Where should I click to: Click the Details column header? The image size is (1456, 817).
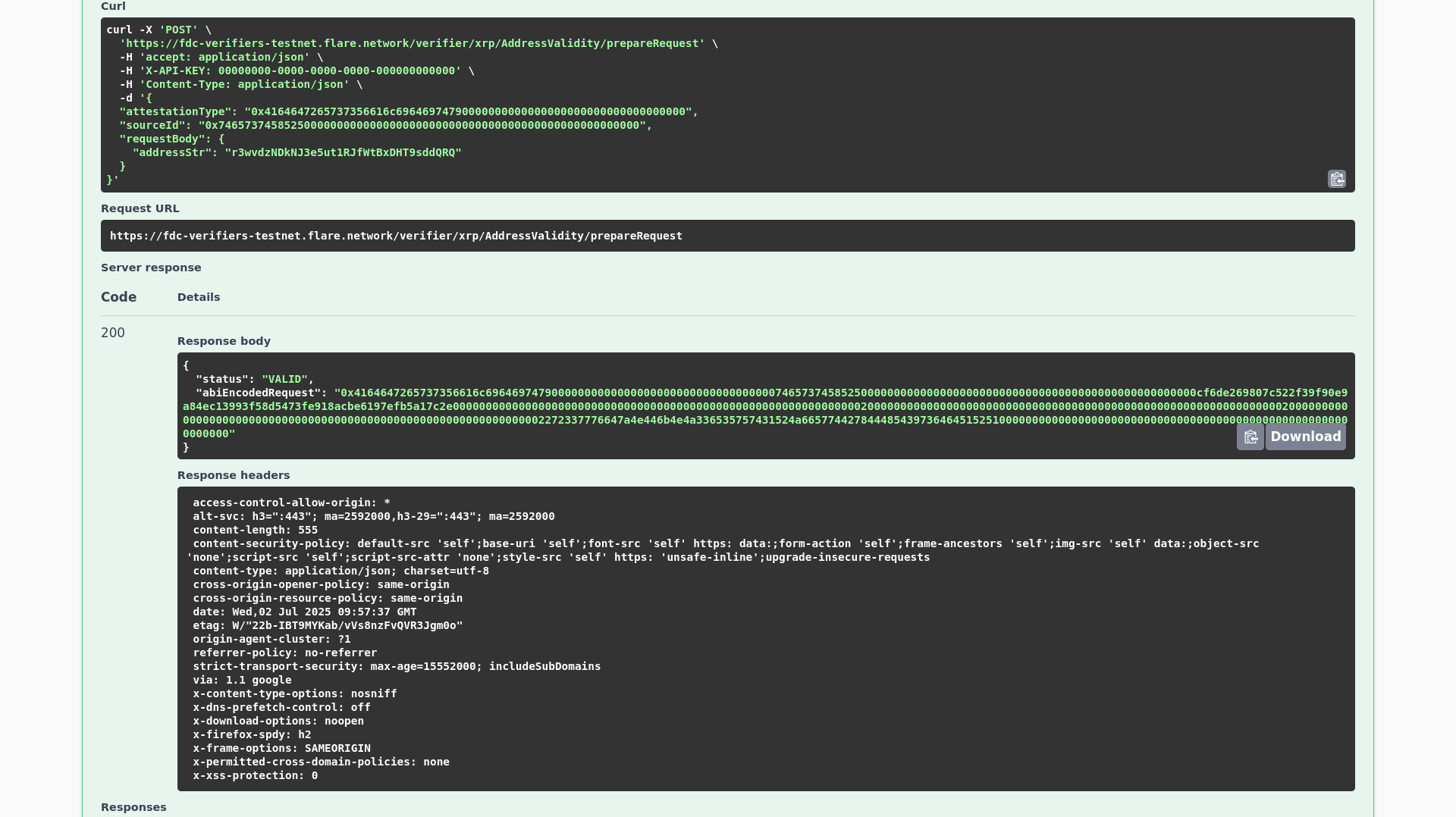coord(199,297)
